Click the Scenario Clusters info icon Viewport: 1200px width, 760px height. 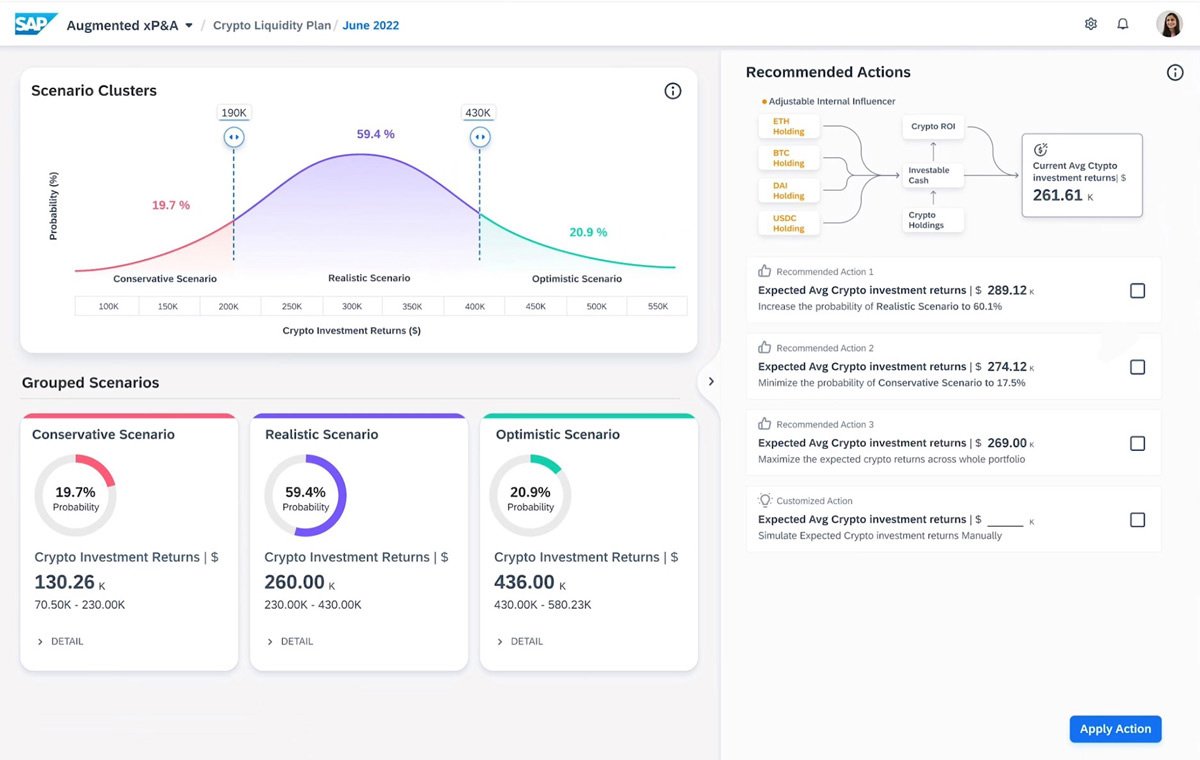coord(673,90)
